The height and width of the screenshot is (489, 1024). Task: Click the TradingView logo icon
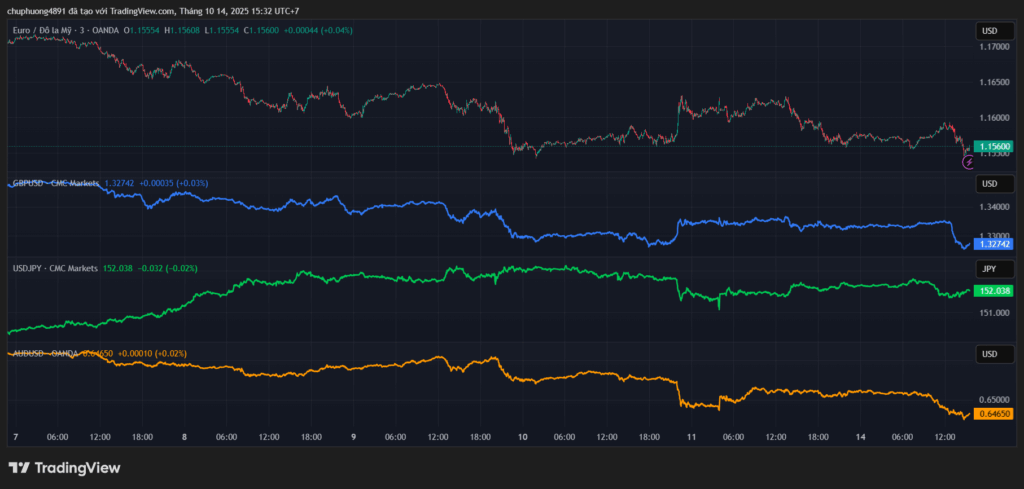[19, 467]
